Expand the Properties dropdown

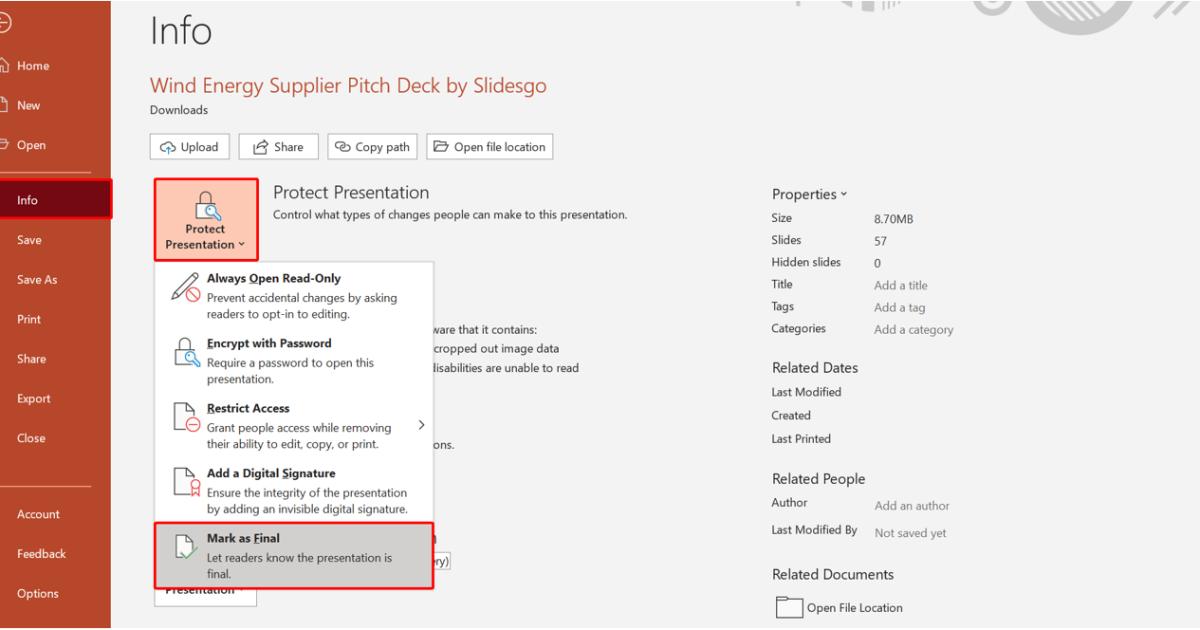tap(809, 194)
